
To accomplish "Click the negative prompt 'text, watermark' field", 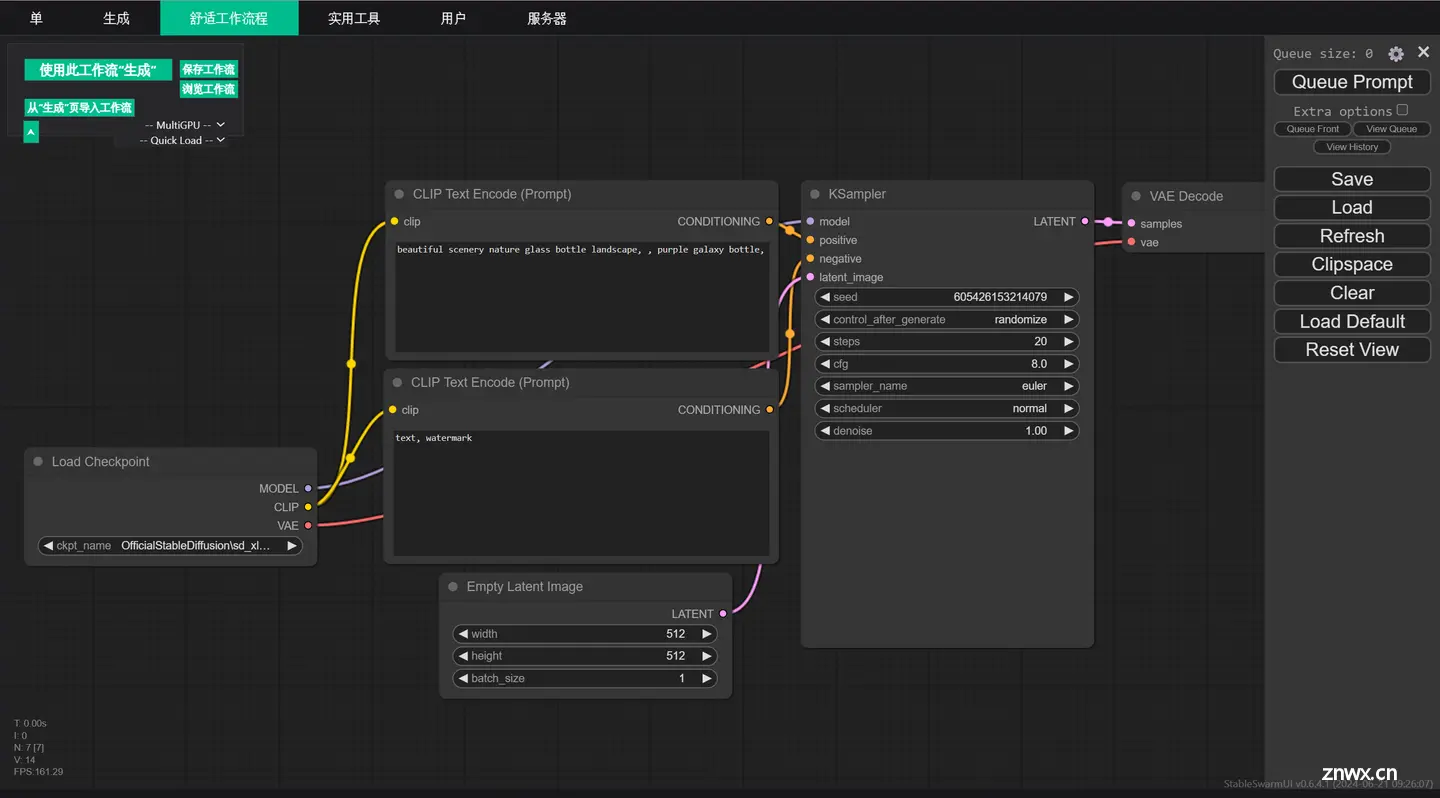I will pos(582,493).
